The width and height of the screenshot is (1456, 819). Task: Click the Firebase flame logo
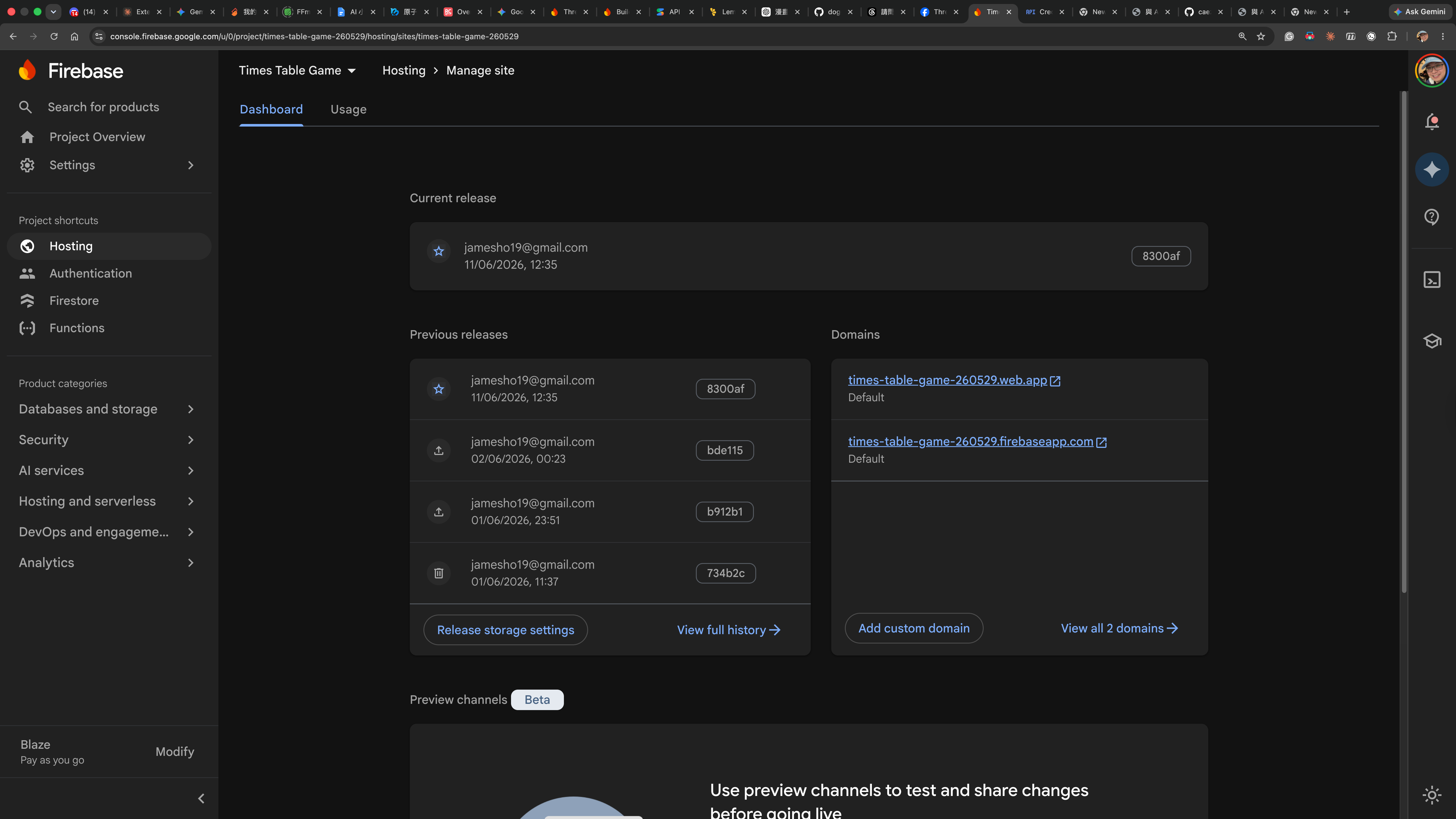tap(27, 71)
